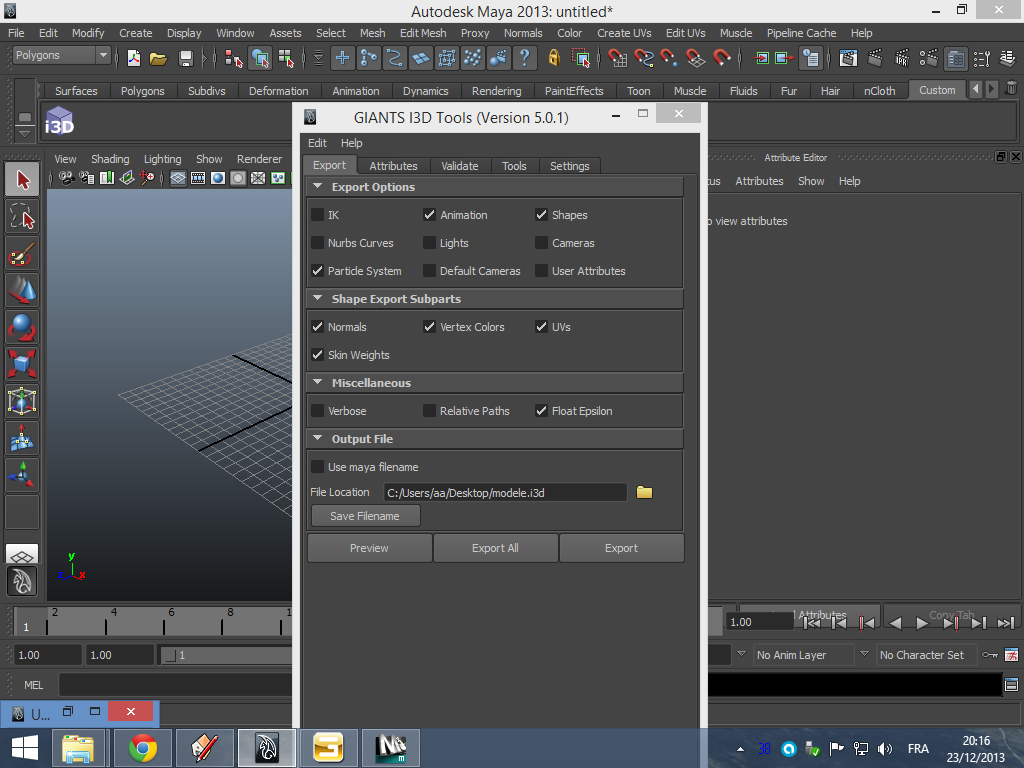The image size is (1024, 768).
Task: Check the Lights export option
Action: coord(429,243)
